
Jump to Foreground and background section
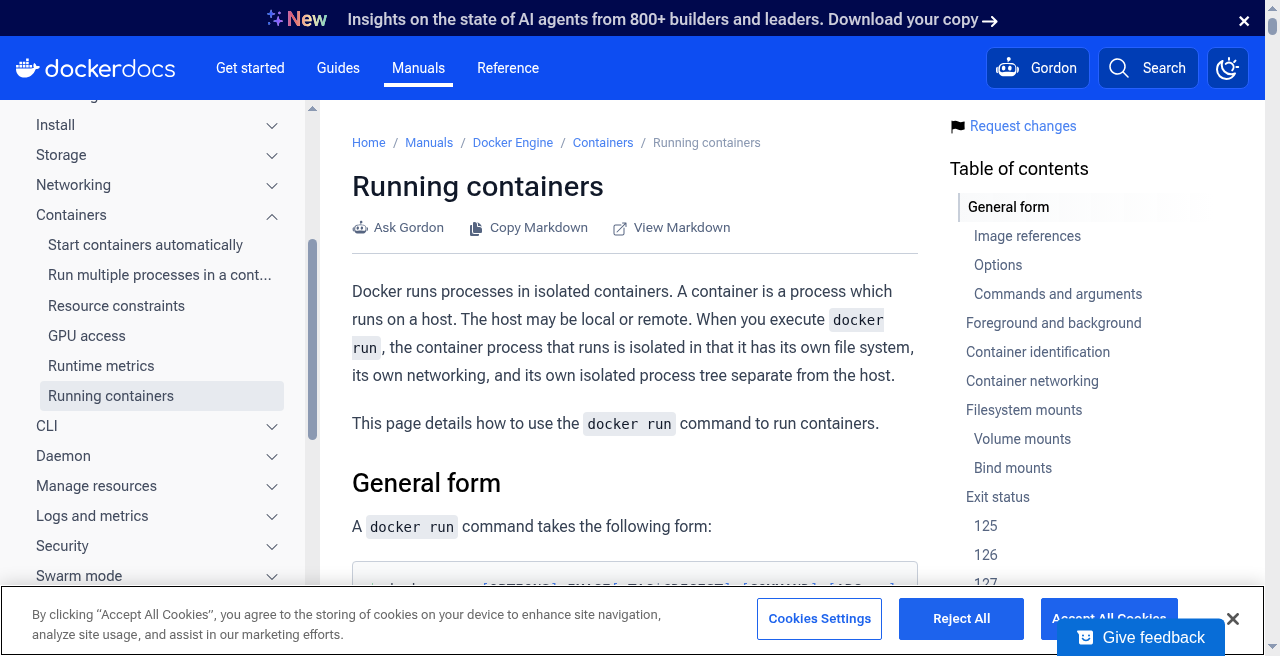[1054, 323]
